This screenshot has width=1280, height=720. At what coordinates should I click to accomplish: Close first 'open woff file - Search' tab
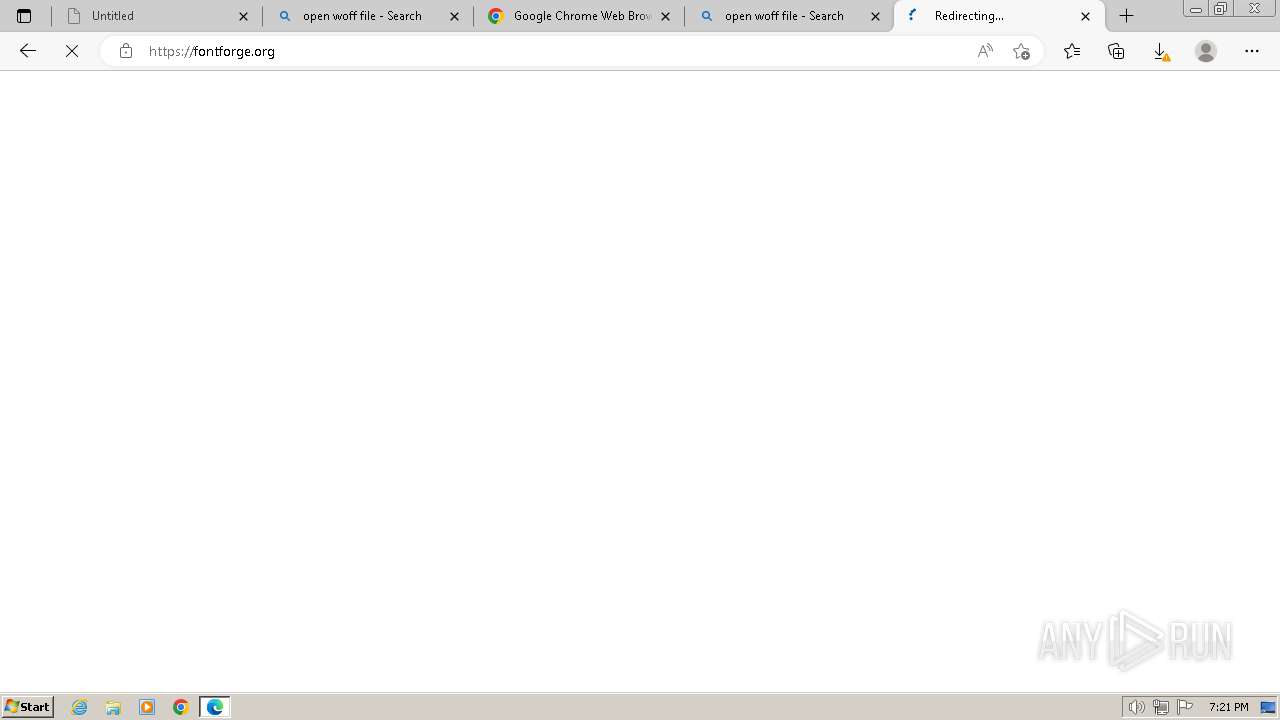454,16
